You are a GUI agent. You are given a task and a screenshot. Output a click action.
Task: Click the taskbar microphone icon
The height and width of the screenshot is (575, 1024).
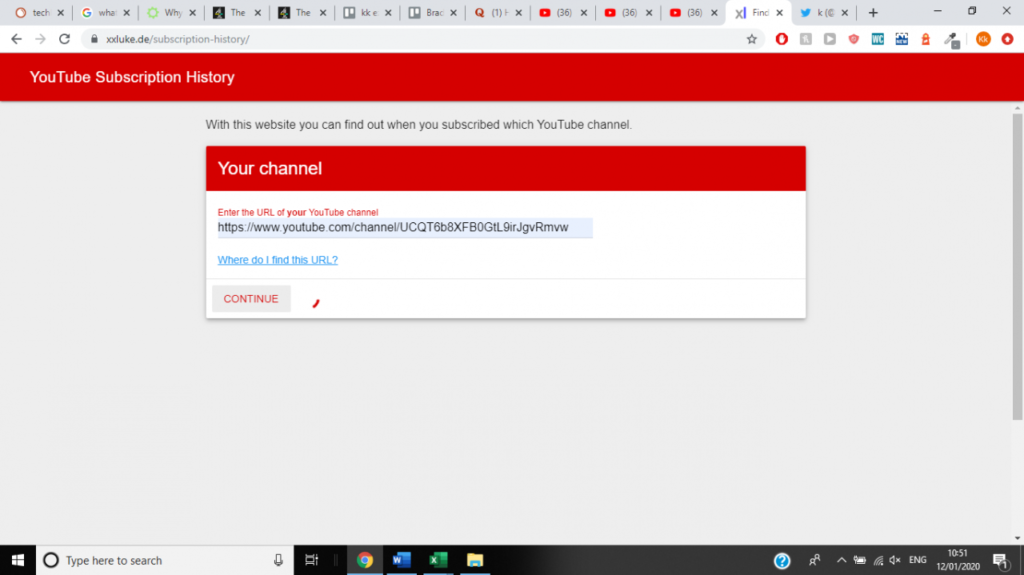click(278, 560)
